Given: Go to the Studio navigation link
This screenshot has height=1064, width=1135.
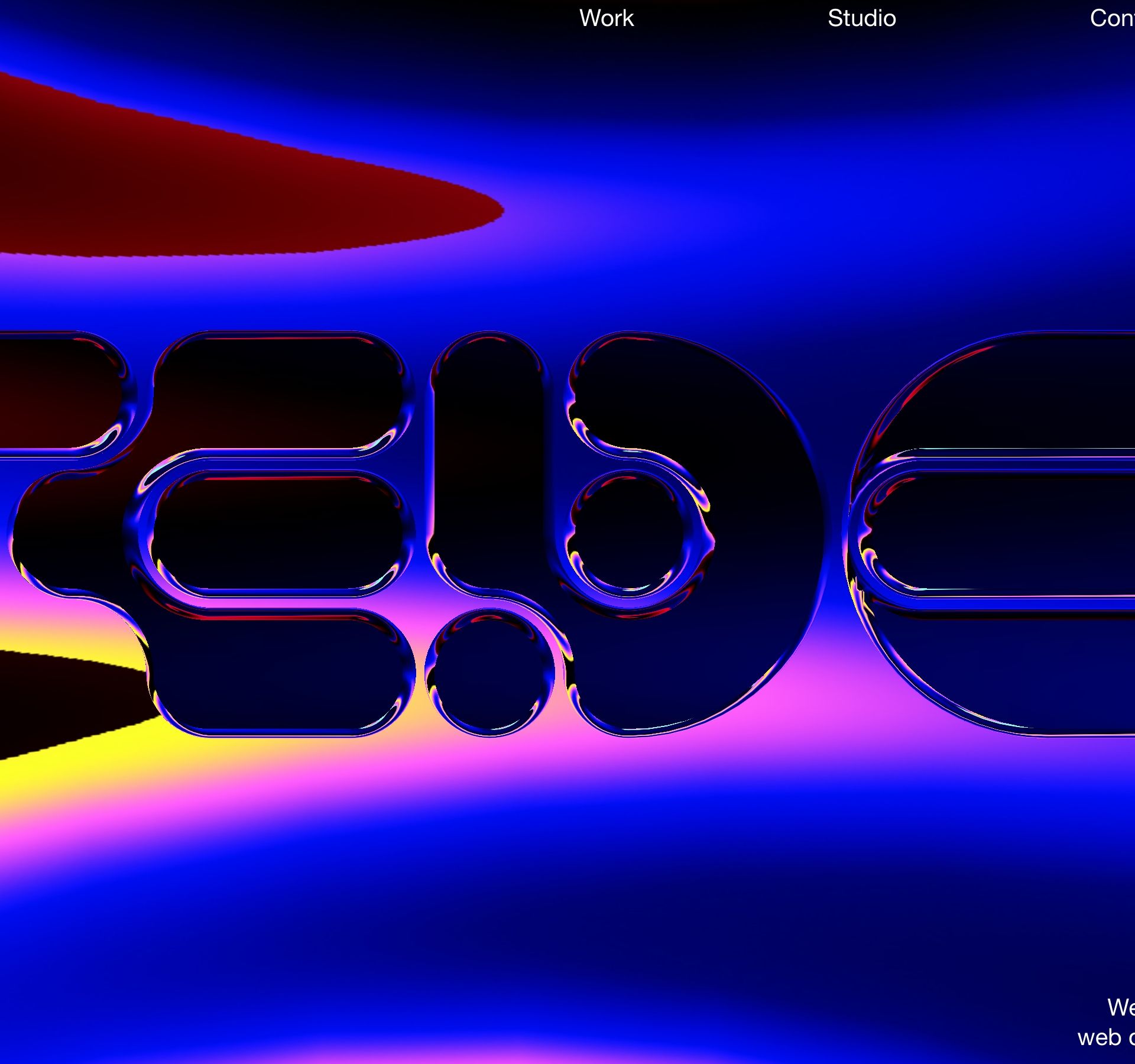Looking at the screenshot, I should [x=861, y=18].
